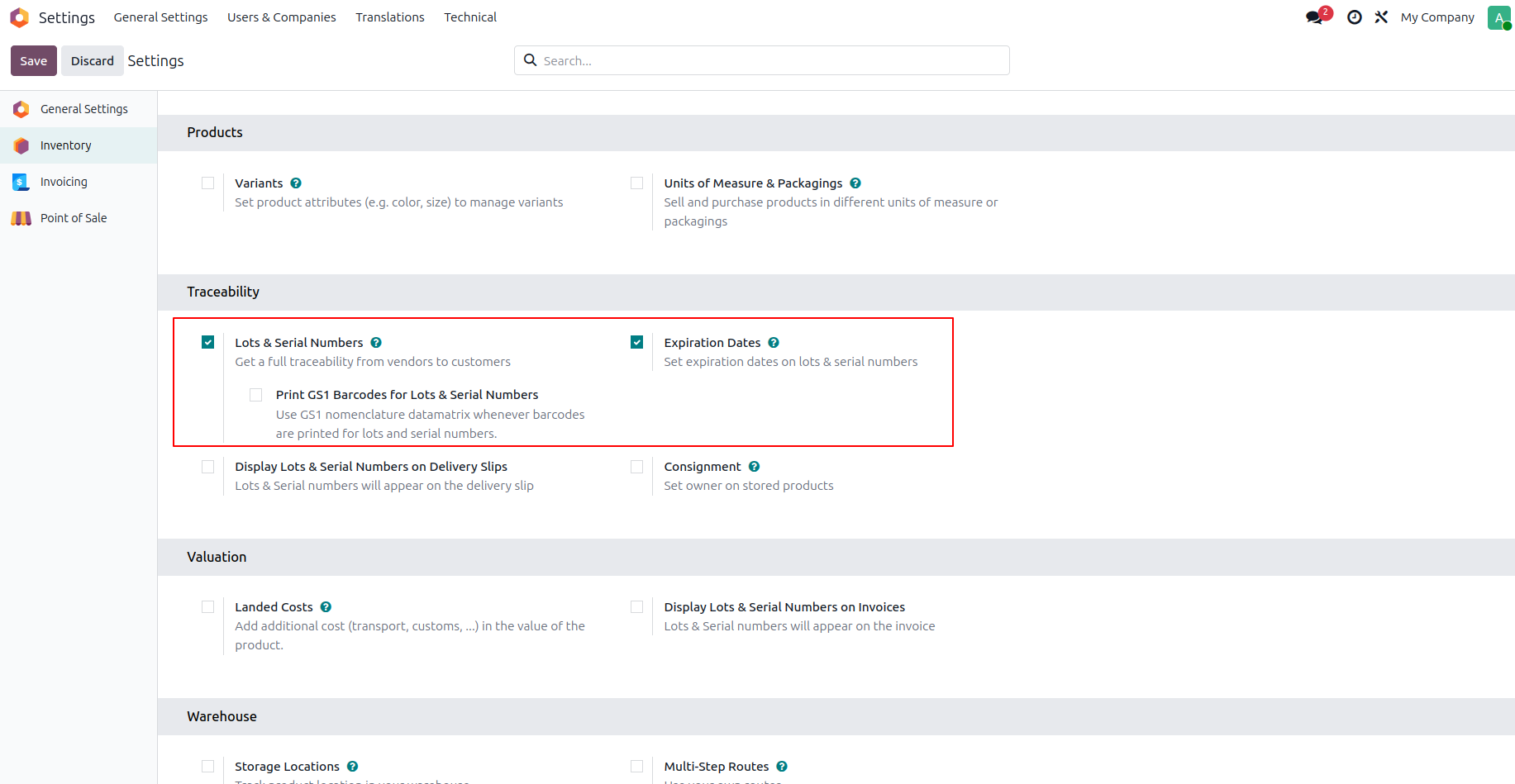Enable Display Lots on Delivery Slips

pyautogui.click(x=208, y=467)
